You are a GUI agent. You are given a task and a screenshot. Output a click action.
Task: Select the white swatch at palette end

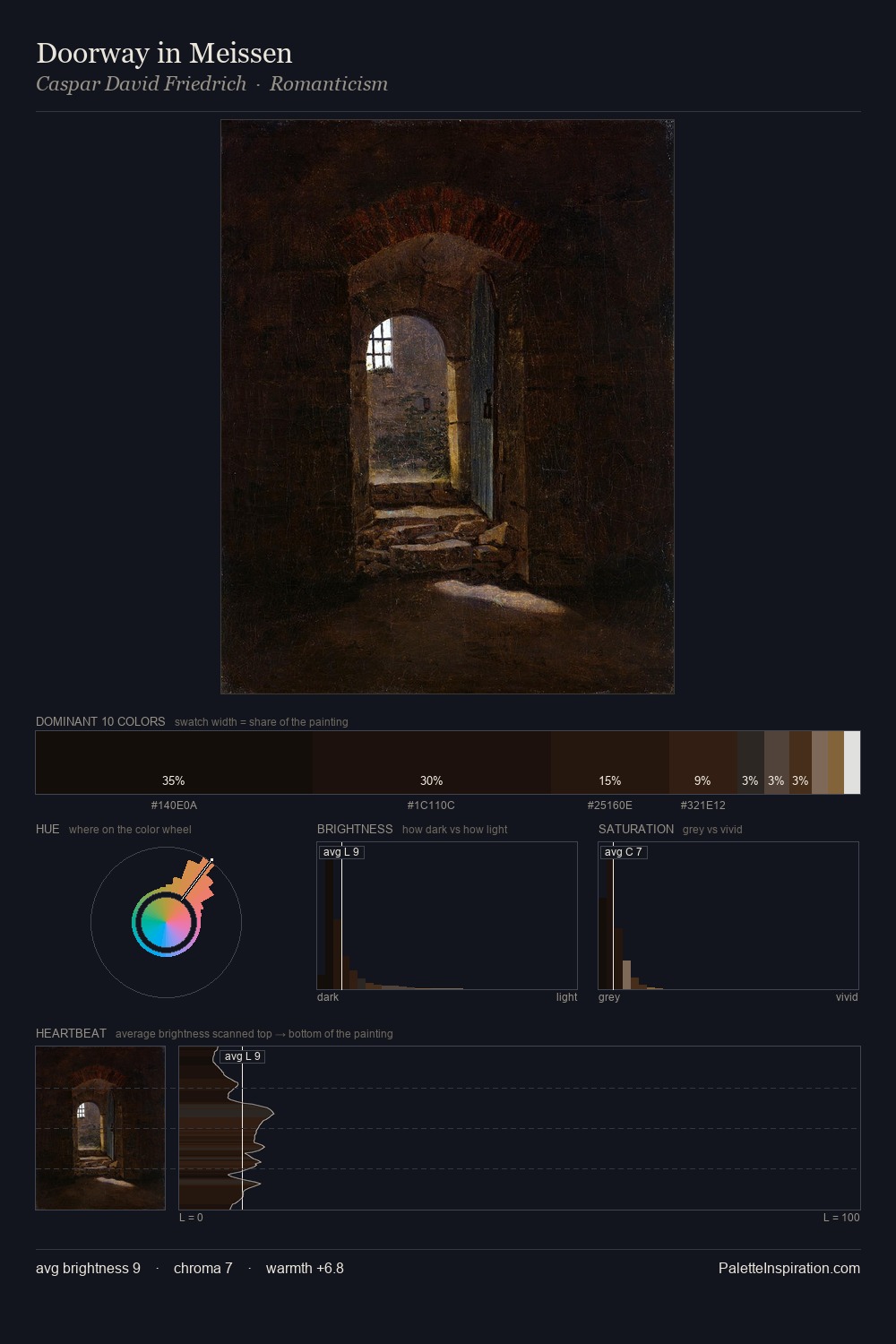(x=852, y=762)
